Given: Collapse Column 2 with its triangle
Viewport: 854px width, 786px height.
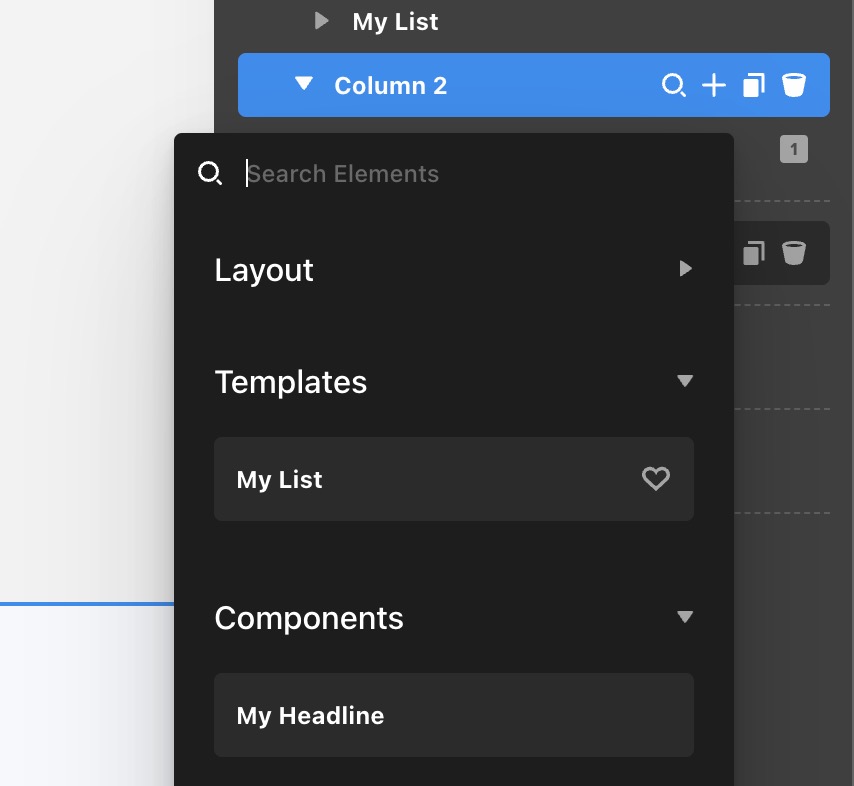Looking at the screenshot, I should click(304, 85).
